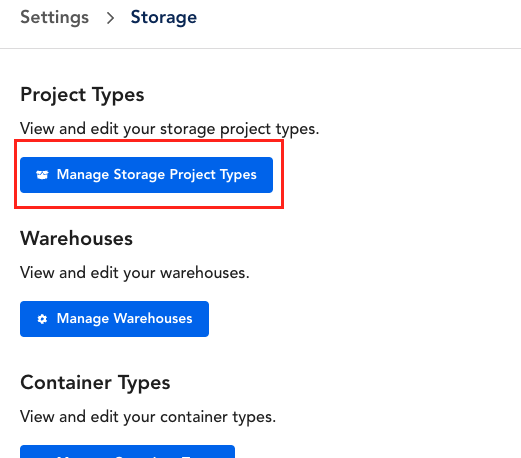521x458 pixels.
Task: Click the divider line below the breadcrumb
Action: point(260,49)
